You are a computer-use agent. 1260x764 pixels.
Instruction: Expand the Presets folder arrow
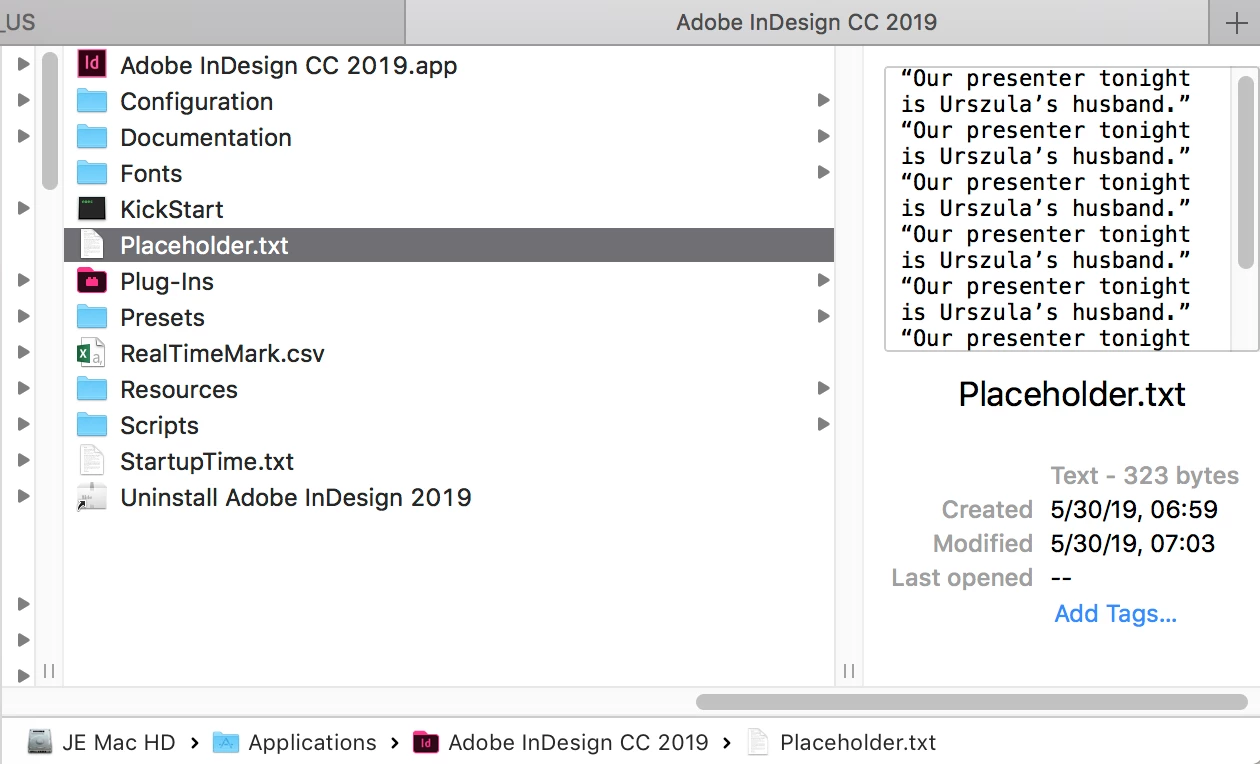(x=823, y=316)
